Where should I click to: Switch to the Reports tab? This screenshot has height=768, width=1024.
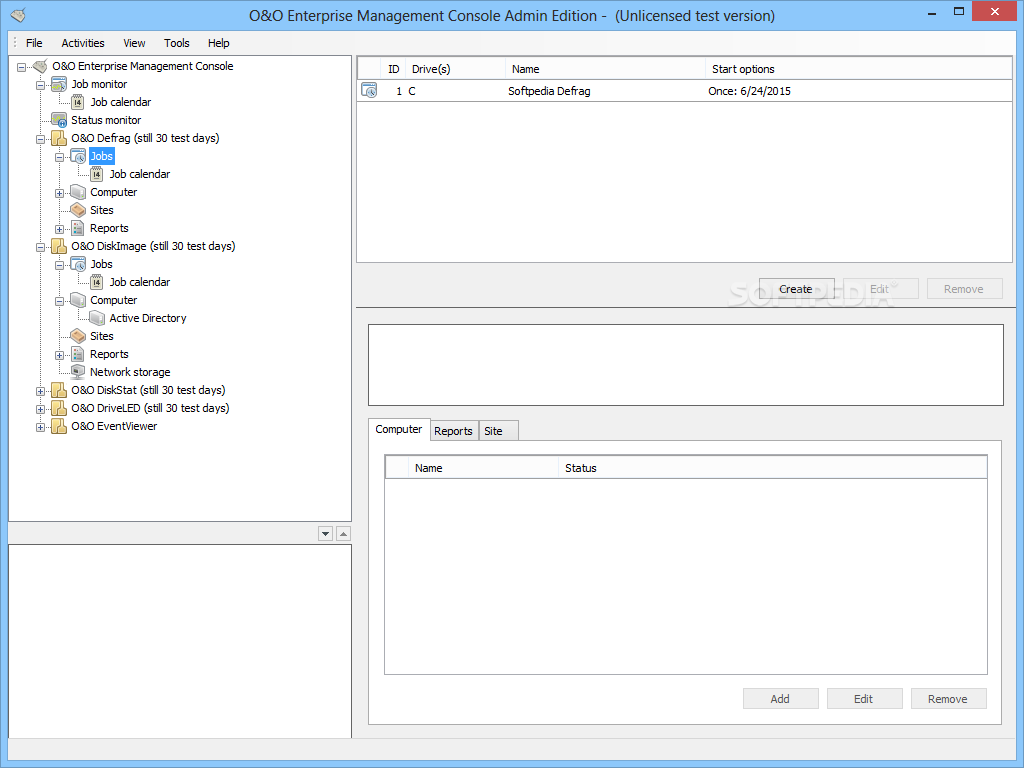point(453,431)
